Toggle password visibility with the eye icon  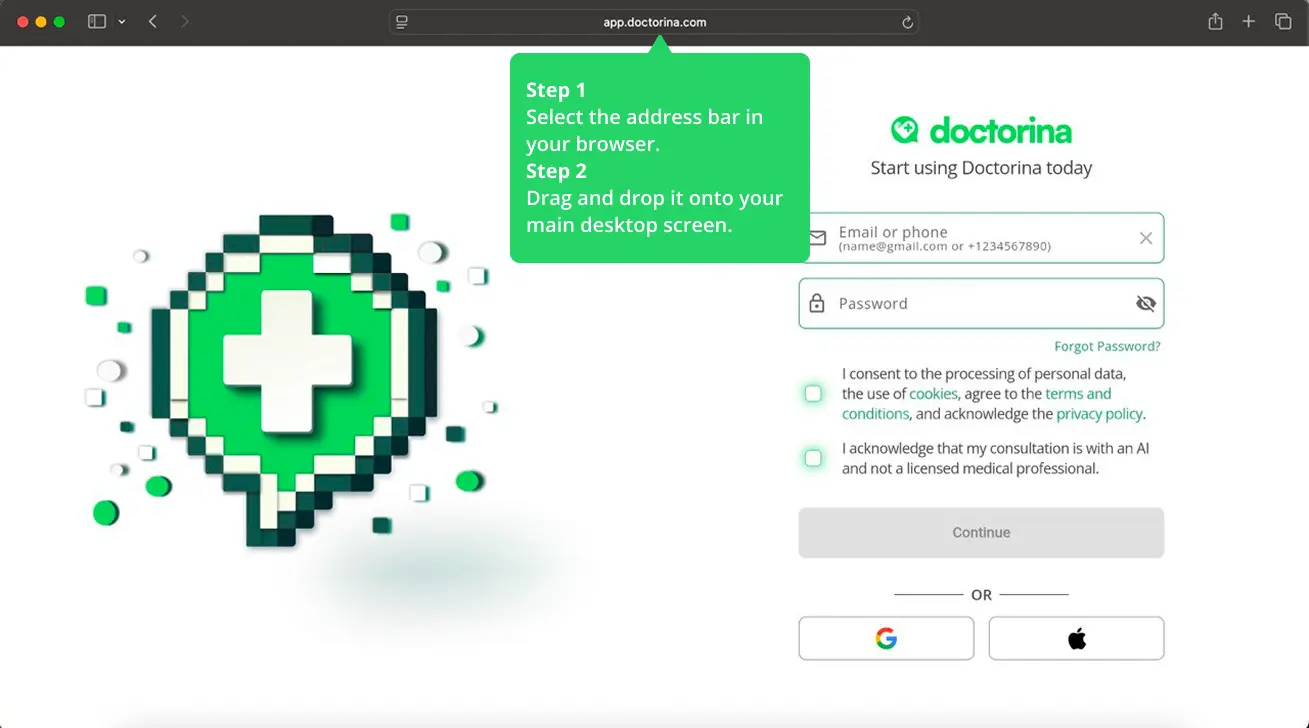pyautogui.click(x=1146, y=303)
